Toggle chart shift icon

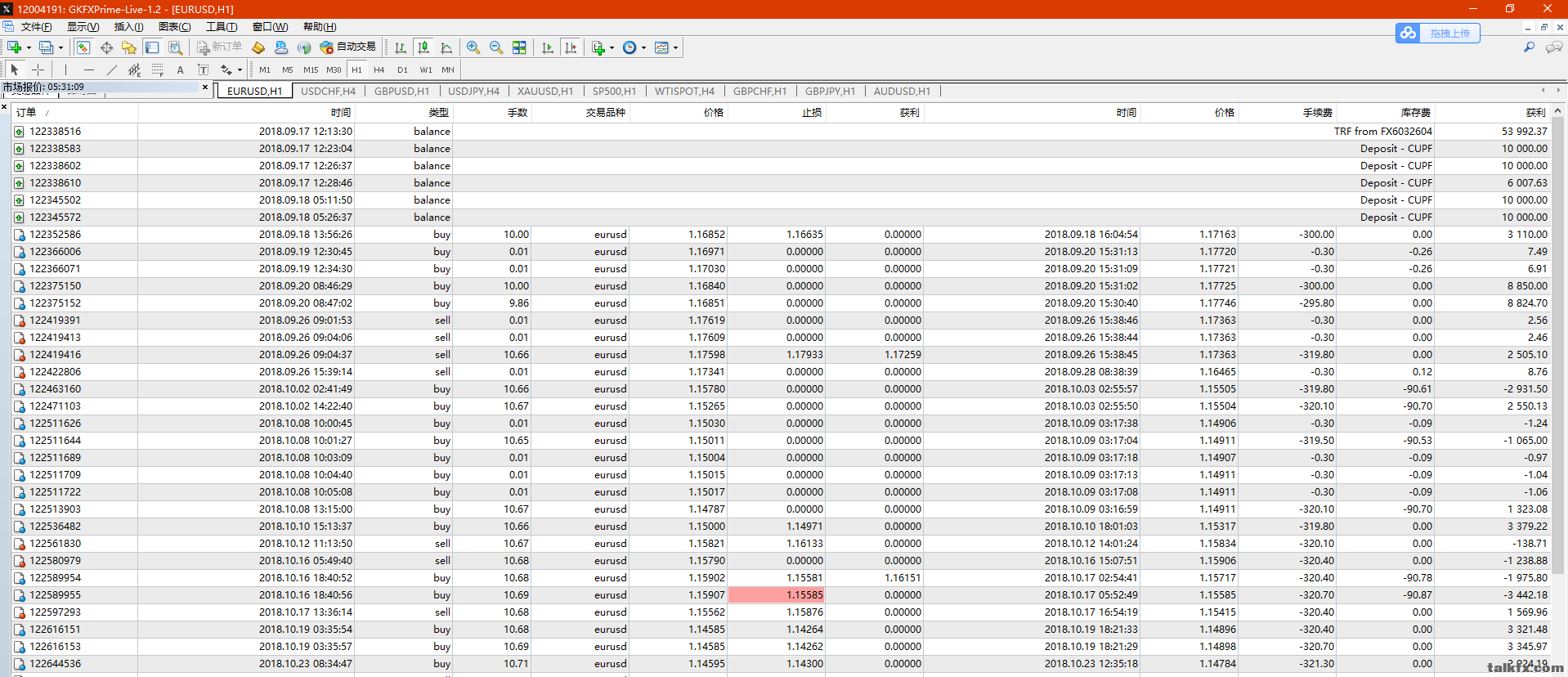coord(571,47)
